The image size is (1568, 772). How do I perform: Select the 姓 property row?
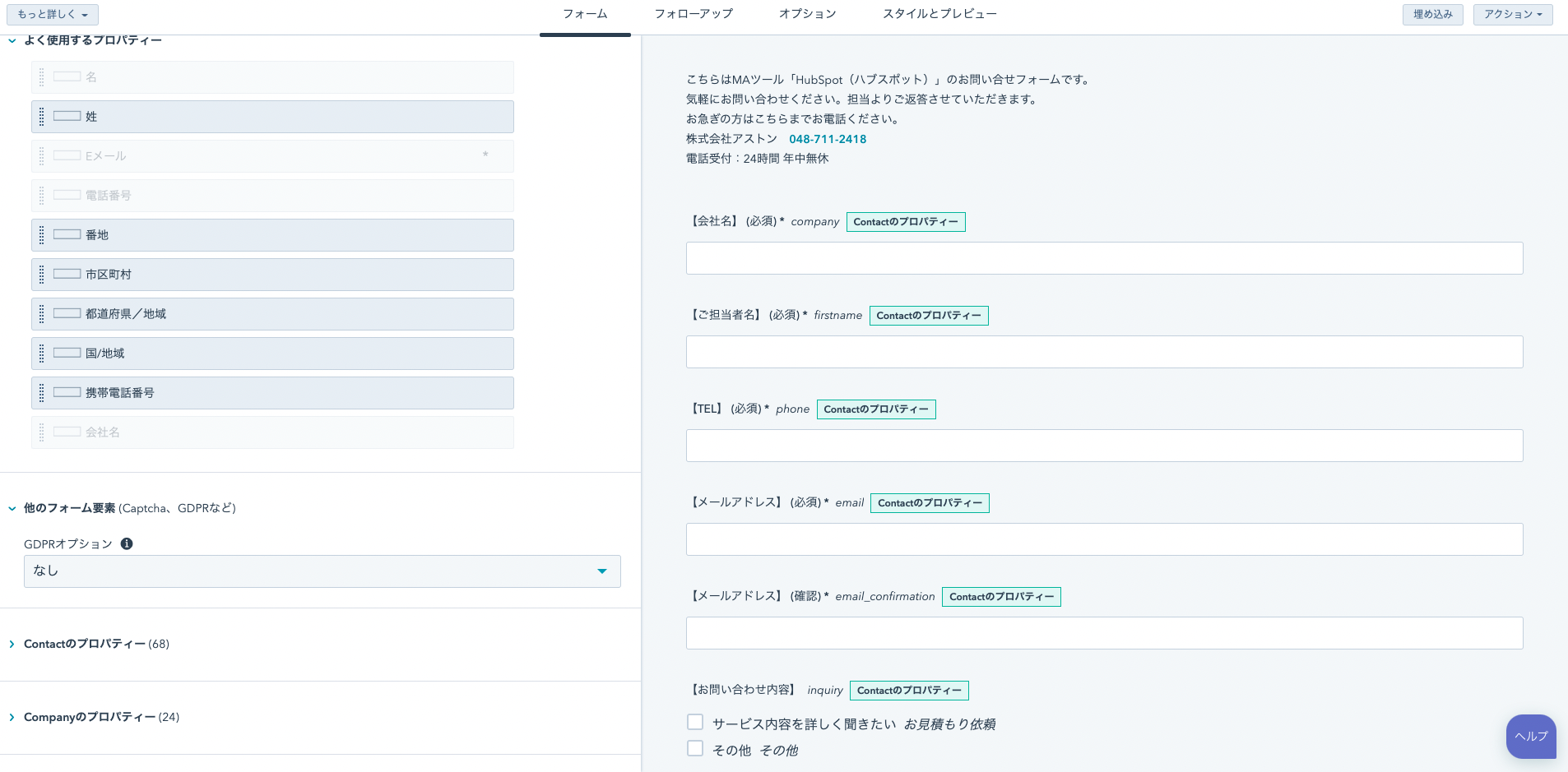tap(272, 117)
